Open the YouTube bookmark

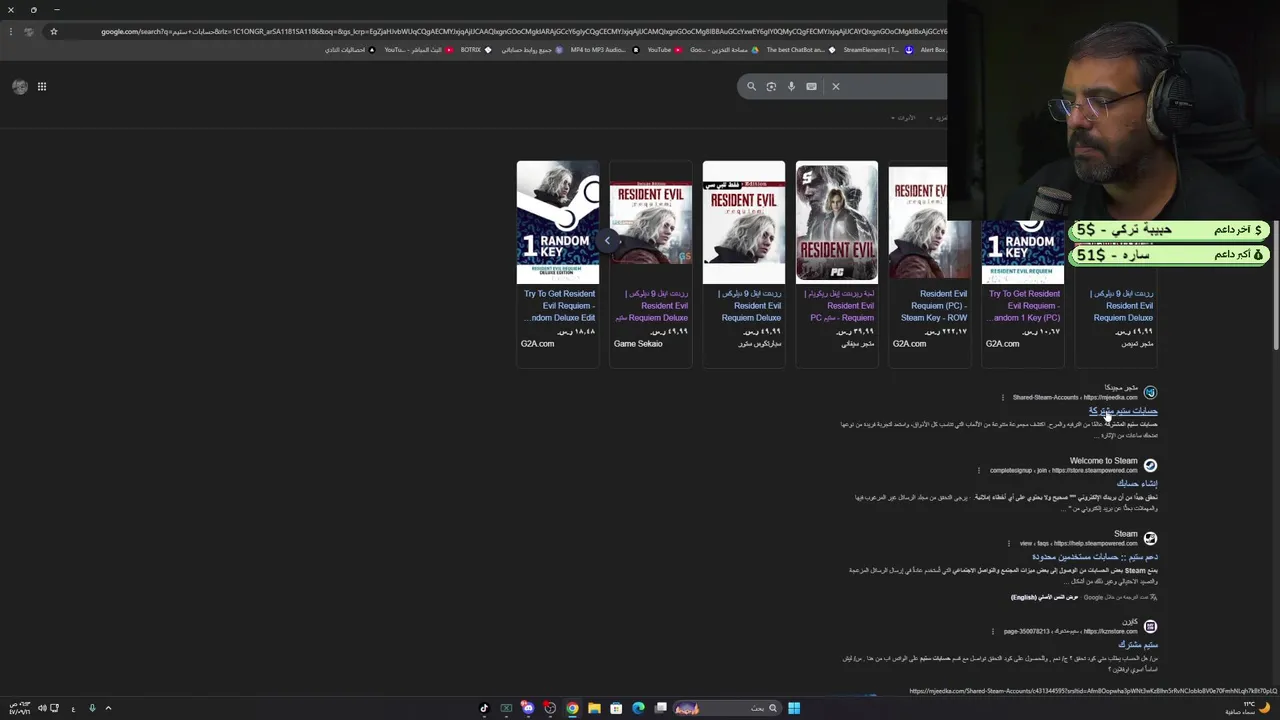(x=664, y=50)
